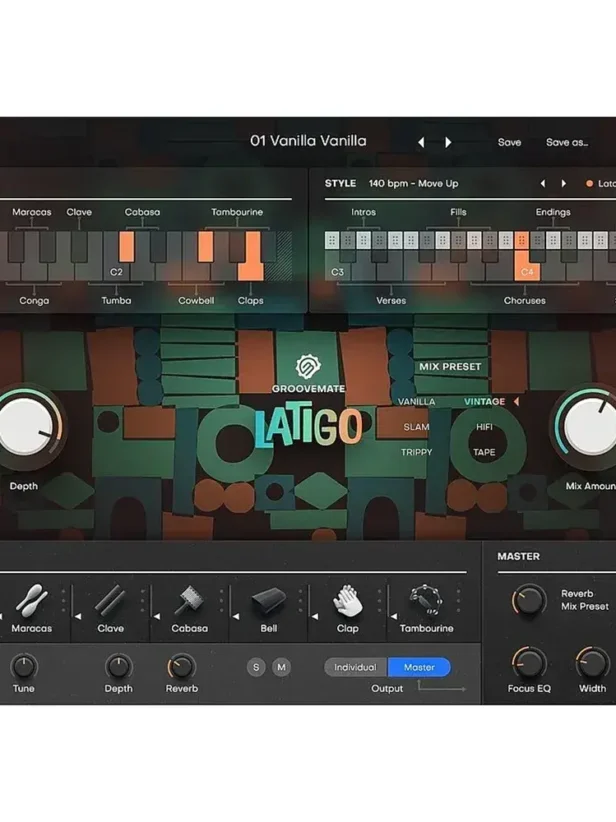Click the C2 piano key
Image resolution: width=616 pixels, height=822 pixels.
pyautogui.click(x=116, y=272)
